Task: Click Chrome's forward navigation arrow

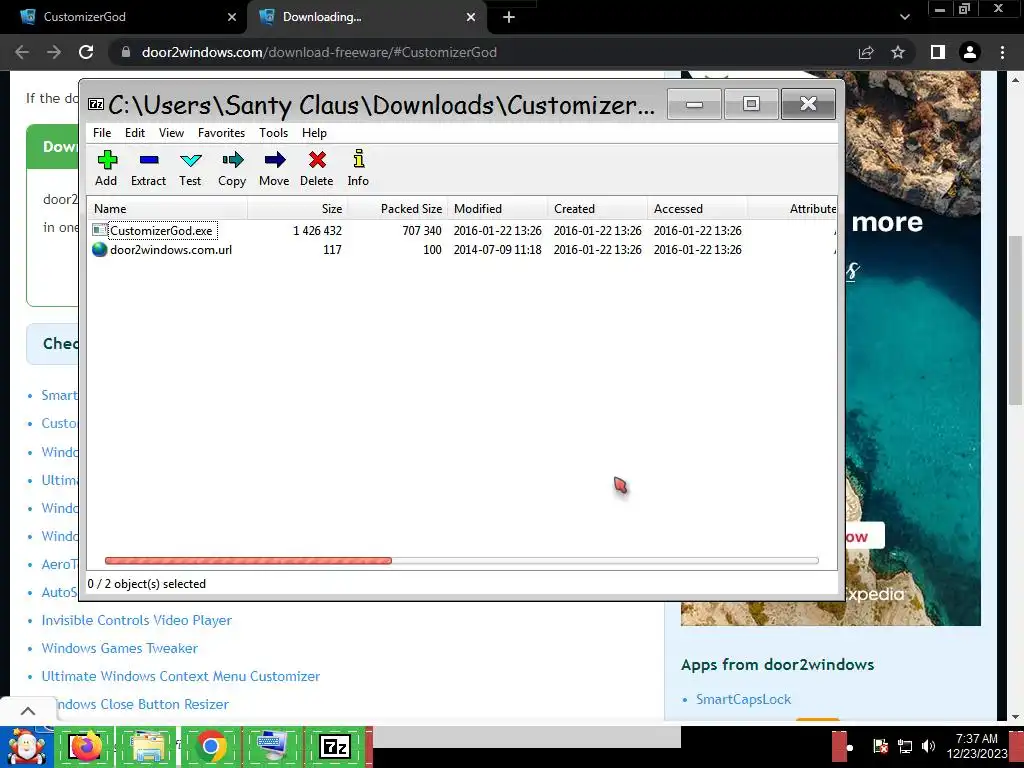Action: (54, 52)
